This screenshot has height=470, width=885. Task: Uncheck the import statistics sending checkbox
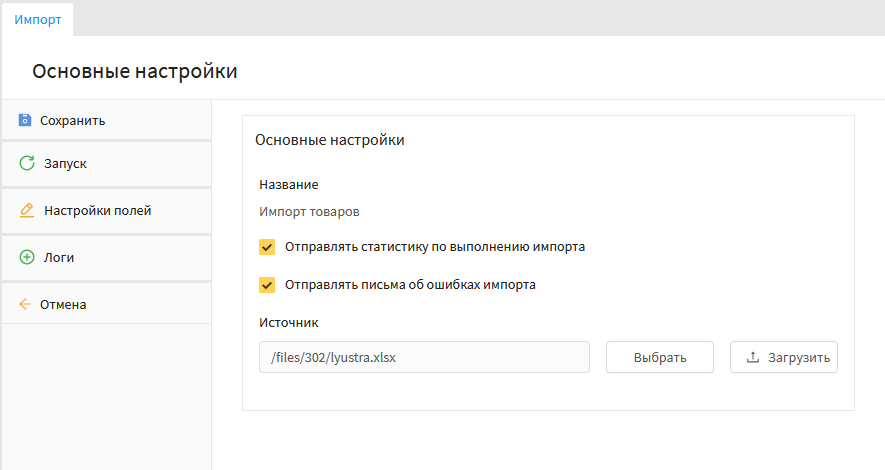(x=267, y=247)
